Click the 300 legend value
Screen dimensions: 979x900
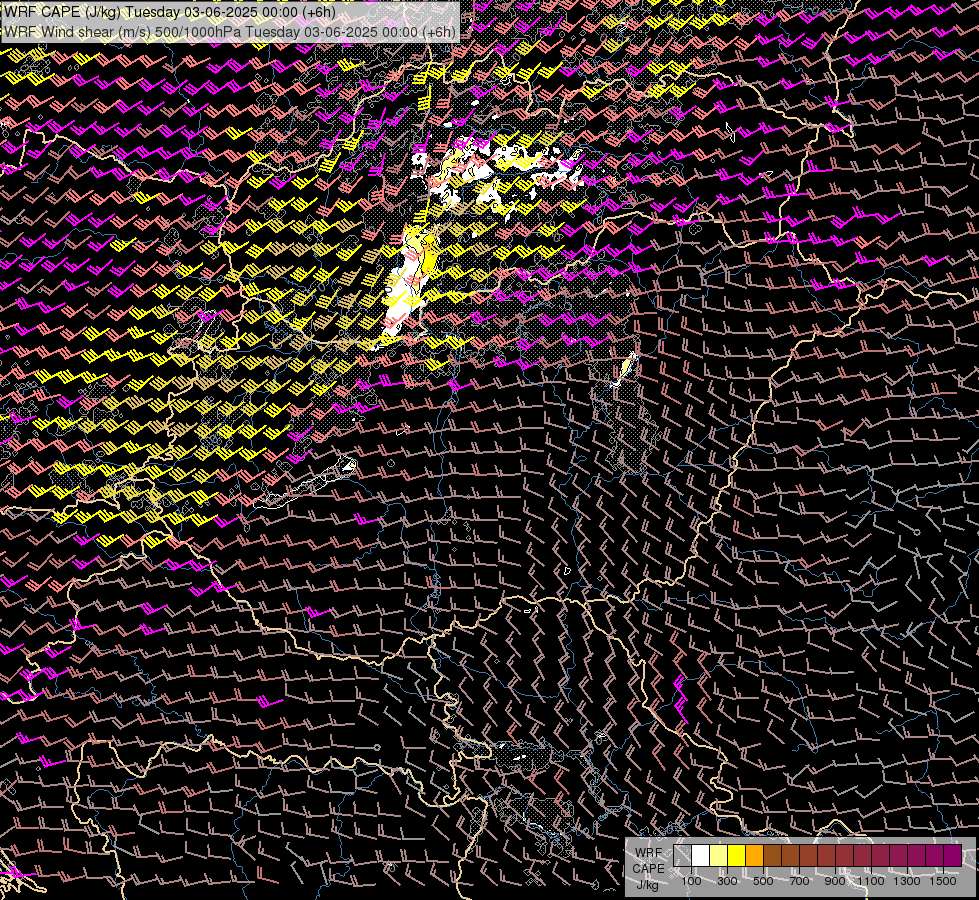click(x=727, y=881)
